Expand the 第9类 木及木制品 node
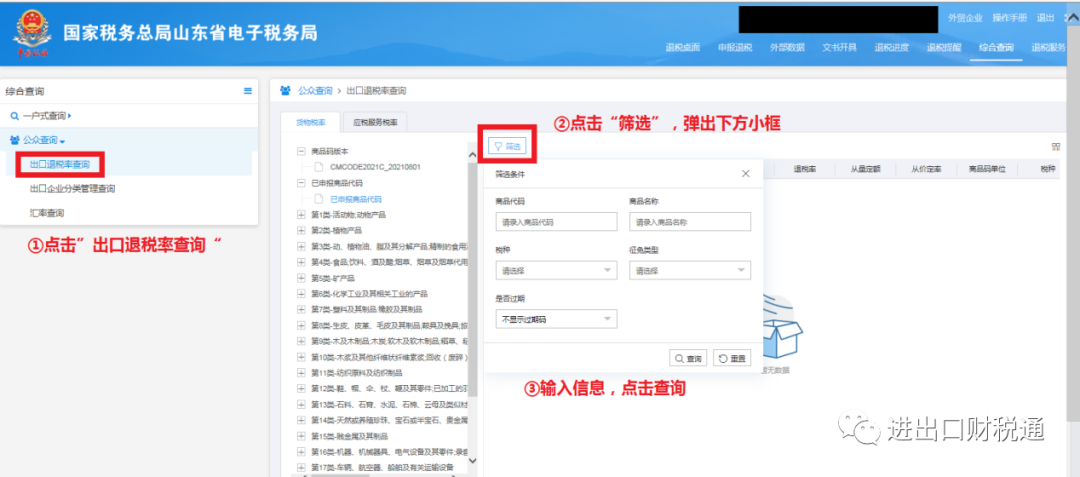Image resolution: width=1080 pixels, height=477 pixels. tap(300, 341)
